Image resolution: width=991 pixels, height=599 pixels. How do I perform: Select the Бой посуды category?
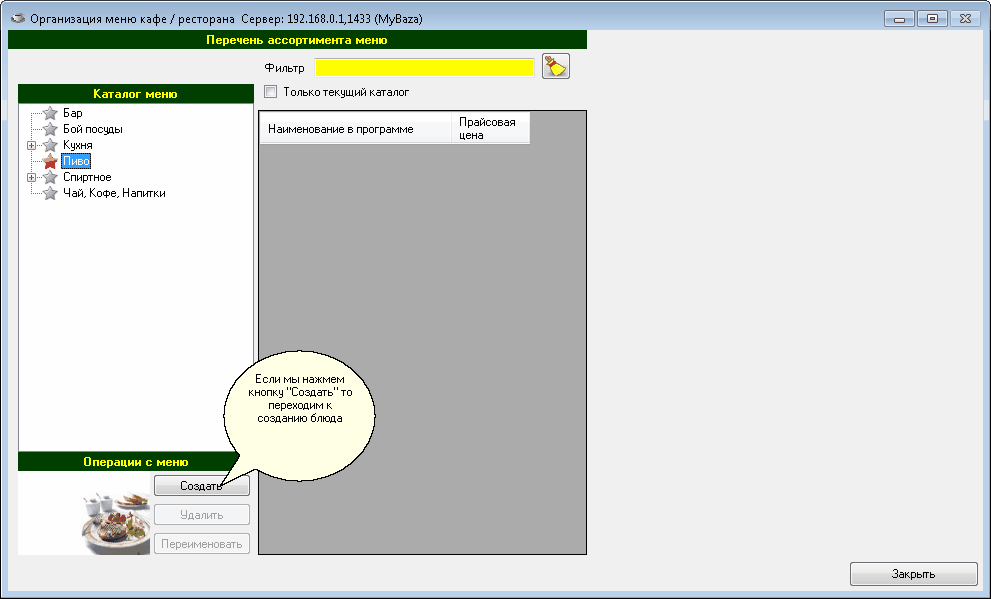(x=93, y=129)
